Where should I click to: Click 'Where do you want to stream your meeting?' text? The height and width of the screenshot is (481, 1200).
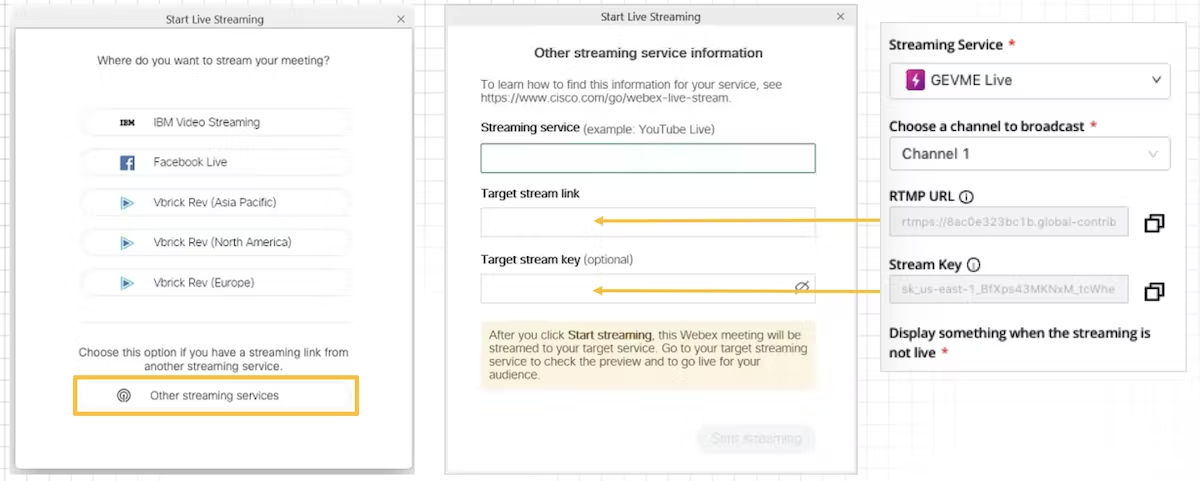click(x=213, y=61)
